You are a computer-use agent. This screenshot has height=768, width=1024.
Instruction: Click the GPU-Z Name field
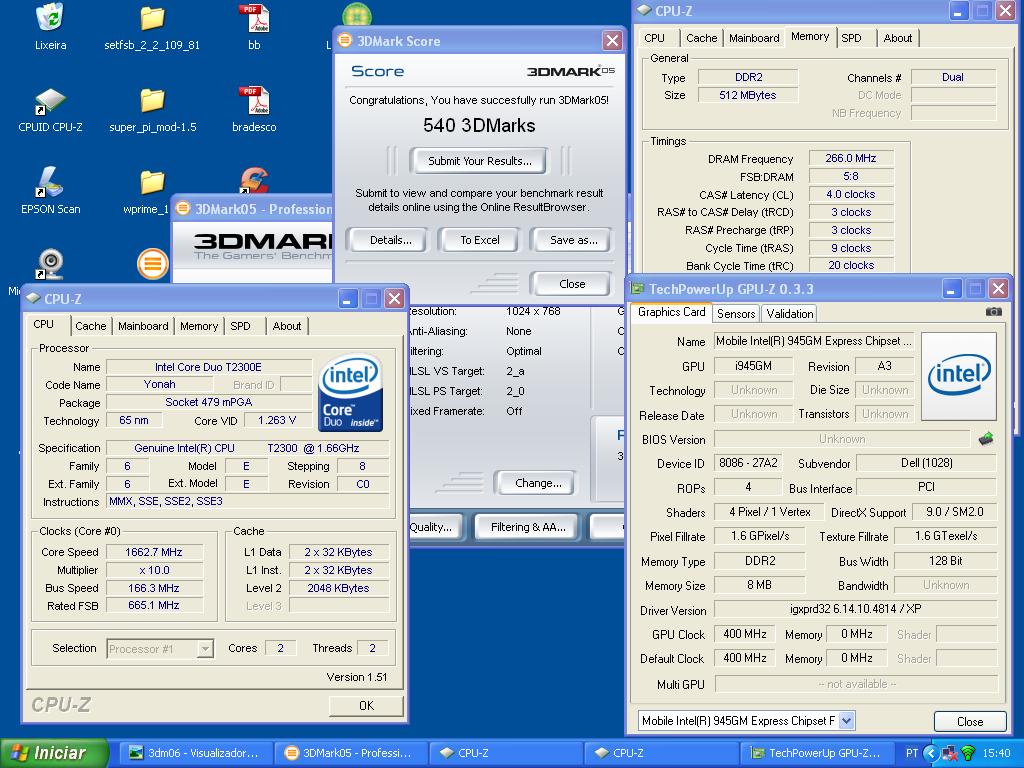[813, 341]
